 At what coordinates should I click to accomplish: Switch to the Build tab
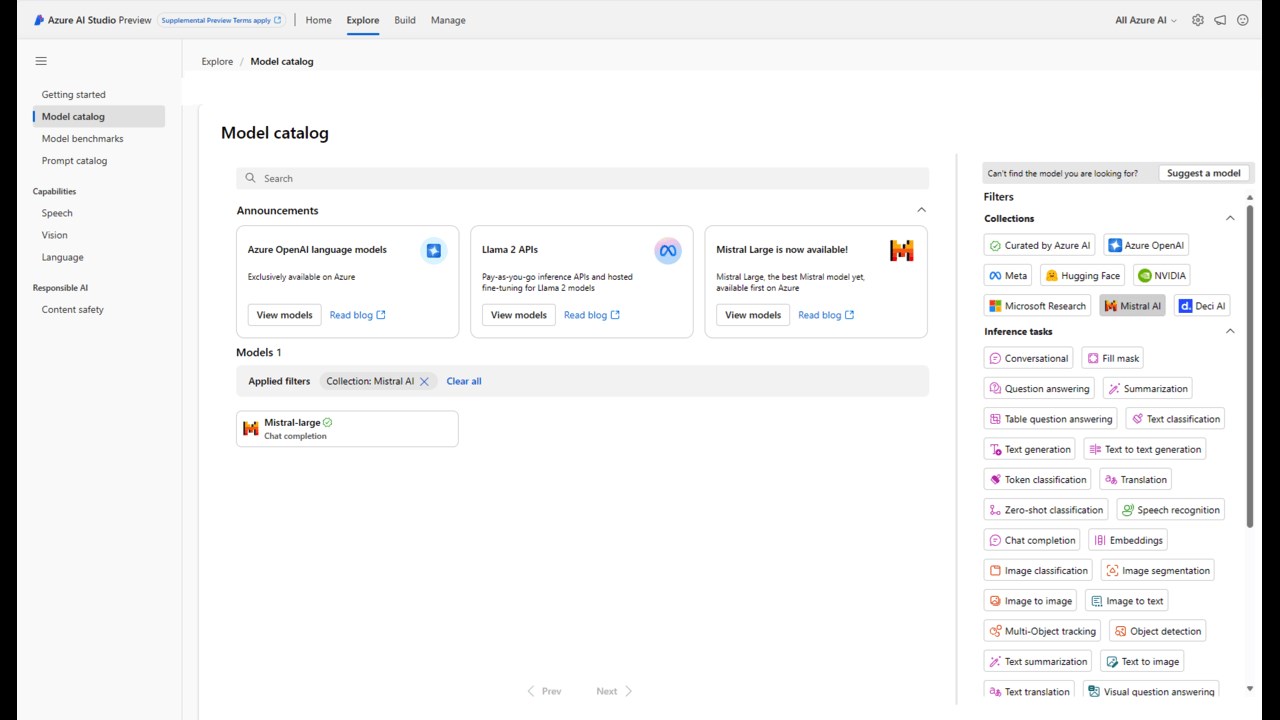[405, 20]
